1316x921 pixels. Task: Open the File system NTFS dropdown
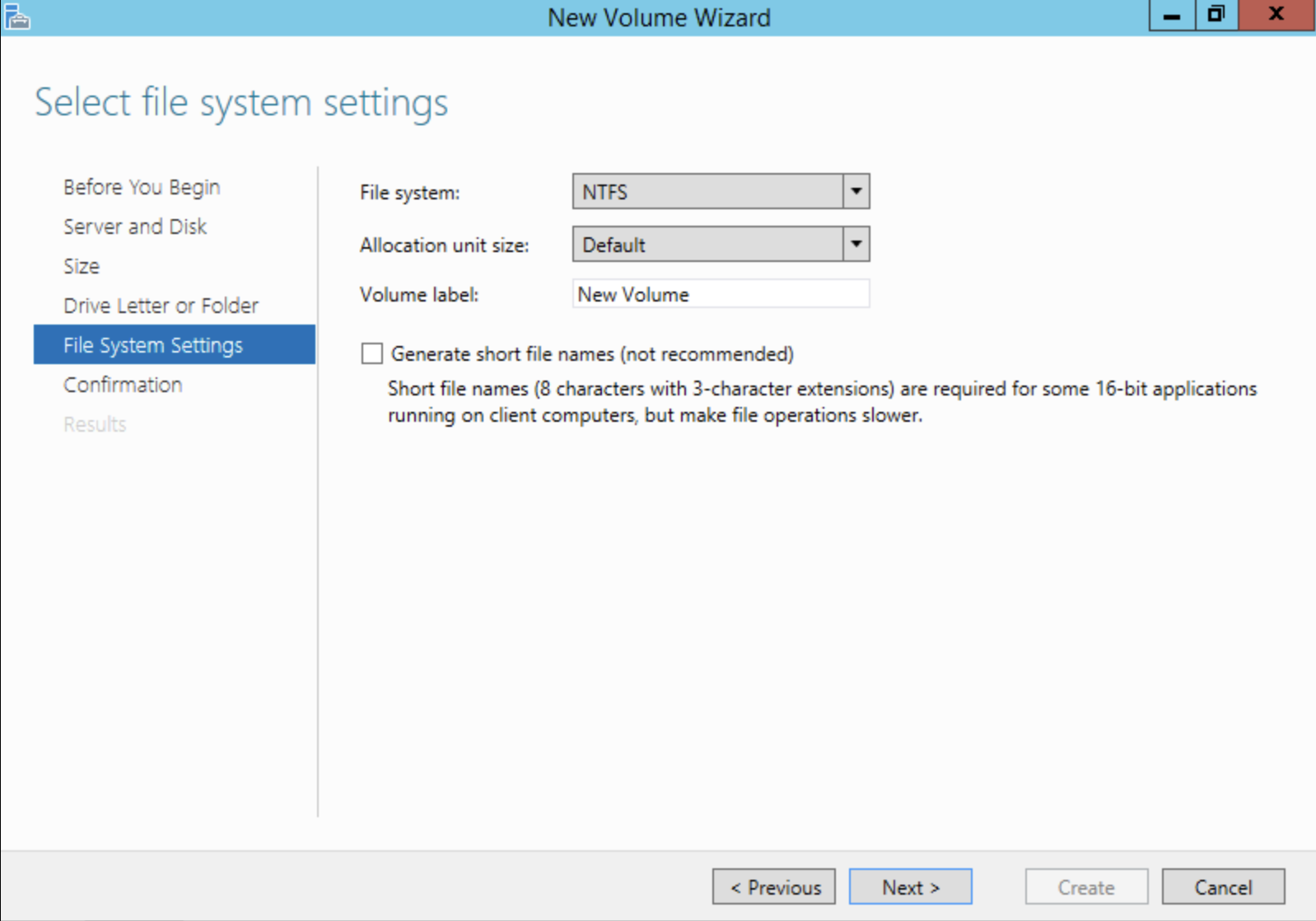point(856,192)
